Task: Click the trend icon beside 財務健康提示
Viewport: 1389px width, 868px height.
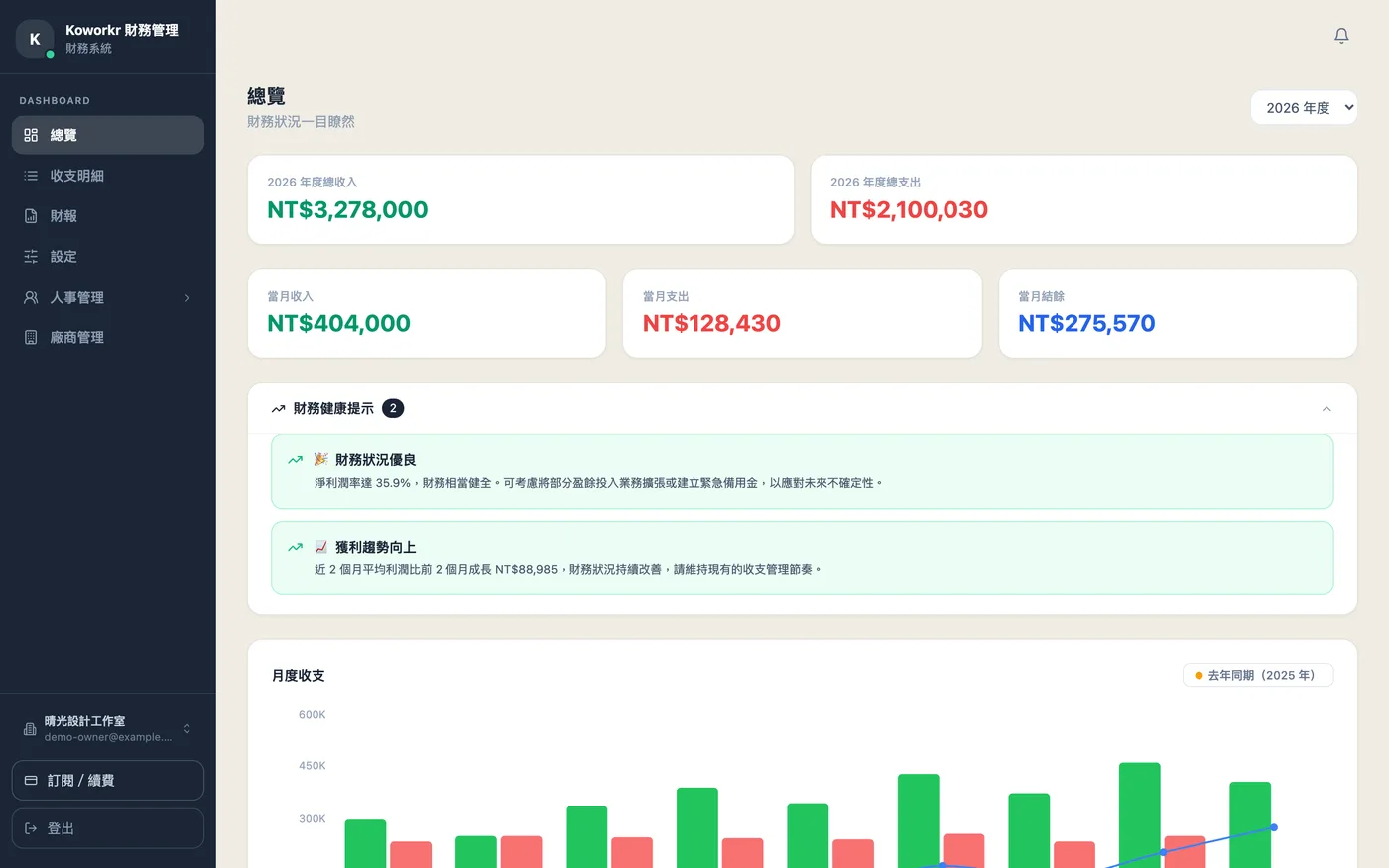Action: (279, 409)
